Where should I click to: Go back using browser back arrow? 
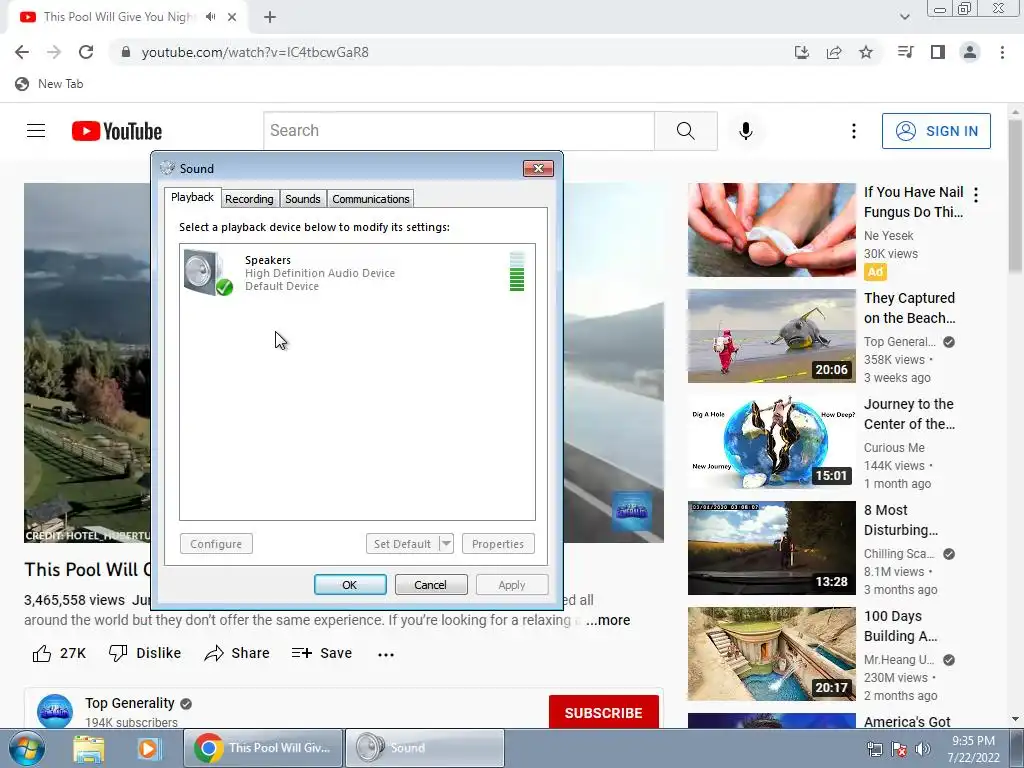[x=22, y=52]
